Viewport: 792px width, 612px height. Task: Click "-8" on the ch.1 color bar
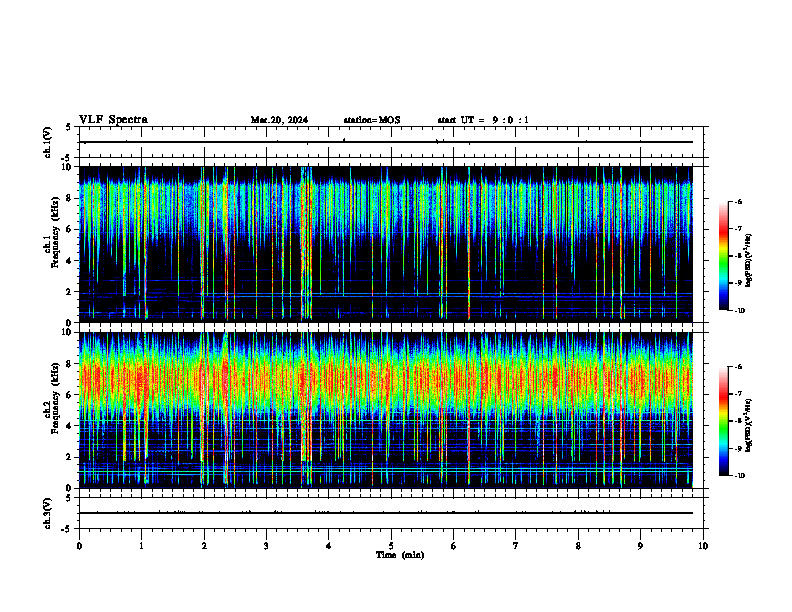coord(738,256)
